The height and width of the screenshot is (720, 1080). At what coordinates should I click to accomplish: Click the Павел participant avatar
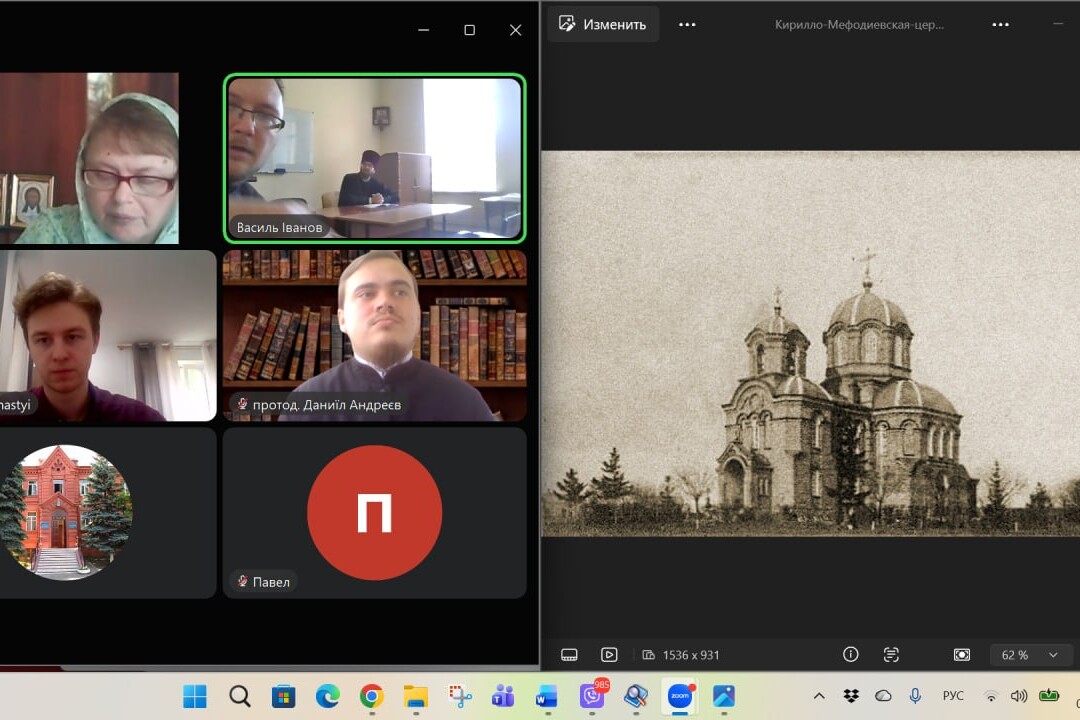pos(375,513)
